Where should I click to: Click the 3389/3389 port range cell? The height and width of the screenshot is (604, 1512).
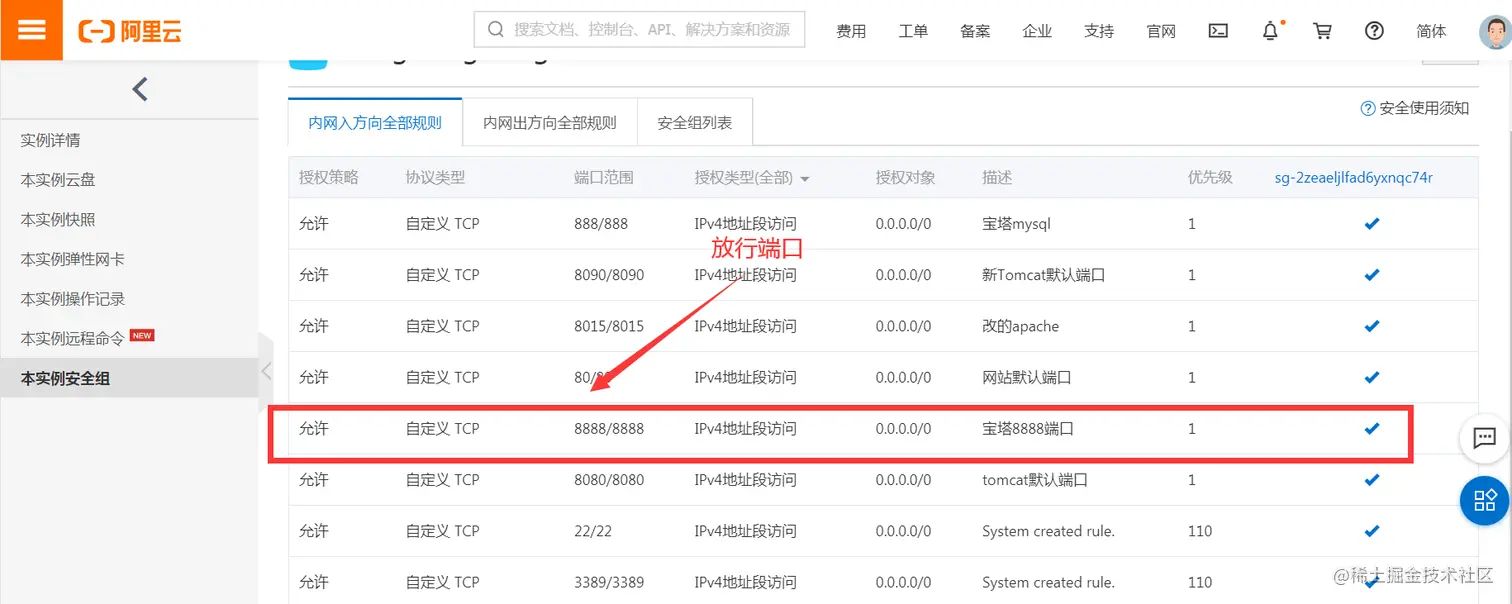tap(609, 582)
